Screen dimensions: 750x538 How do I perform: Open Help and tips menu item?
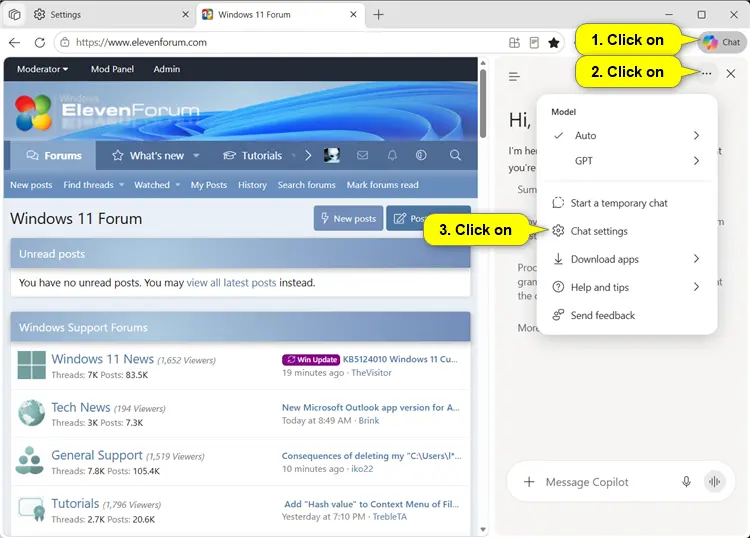point(627,287)
